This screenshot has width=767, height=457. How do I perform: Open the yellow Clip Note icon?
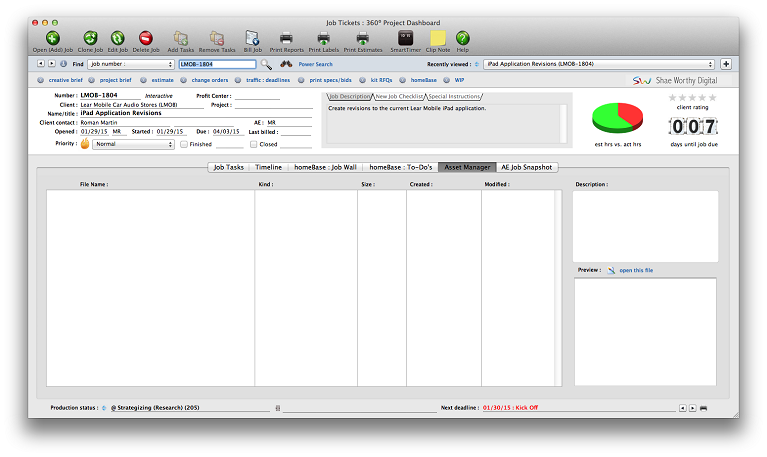437,38
